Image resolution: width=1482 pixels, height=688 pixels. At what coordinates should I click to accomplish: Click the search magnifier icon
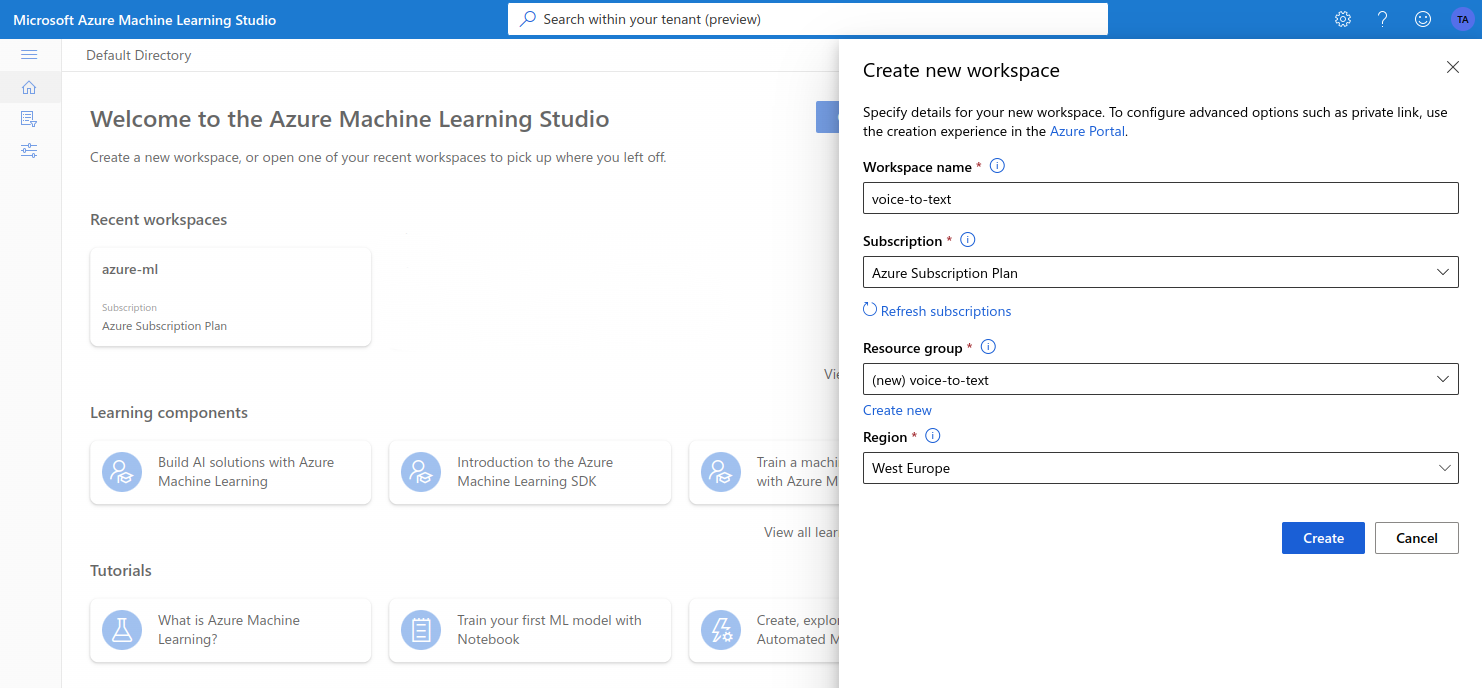[x=527, y=19]
